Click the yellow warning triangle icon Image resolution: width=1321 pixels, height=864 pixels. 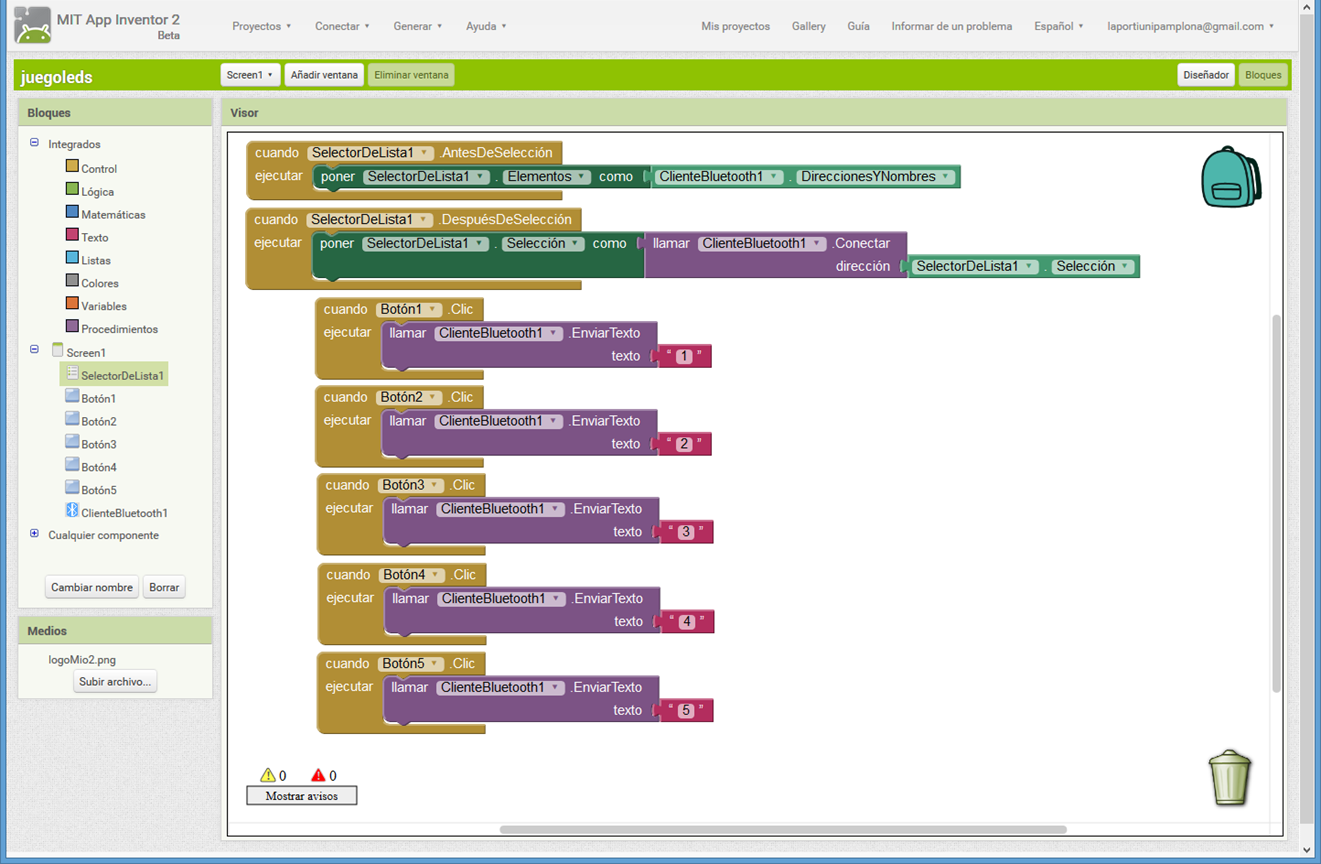click(267, 775)
